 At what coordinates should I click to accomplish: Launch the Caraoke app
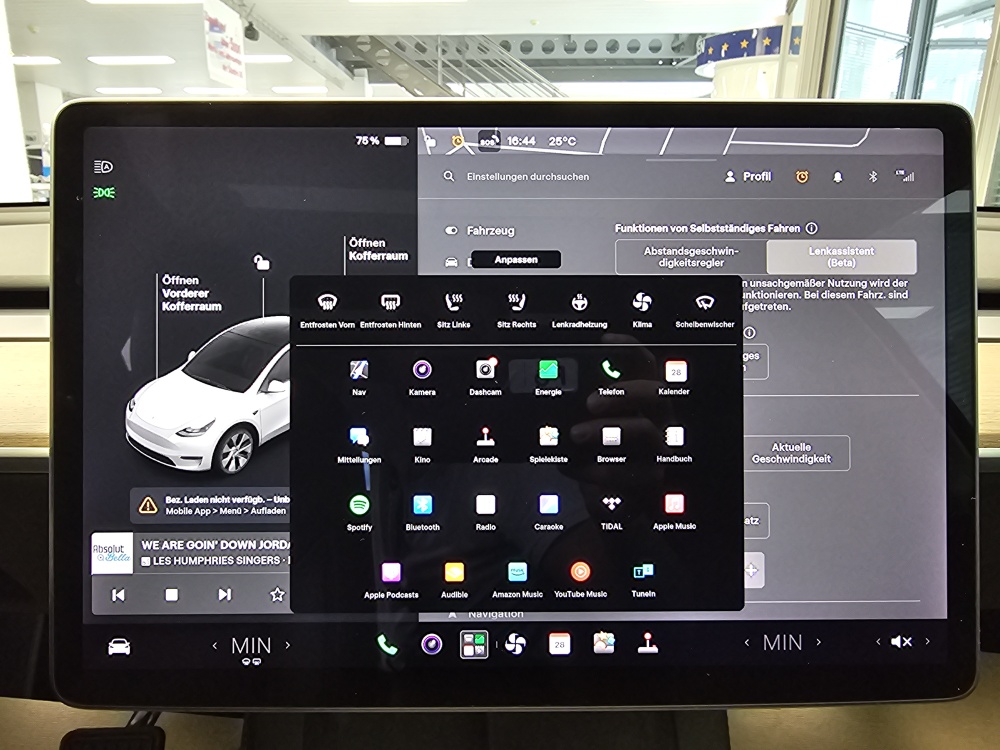click(548, 513)
